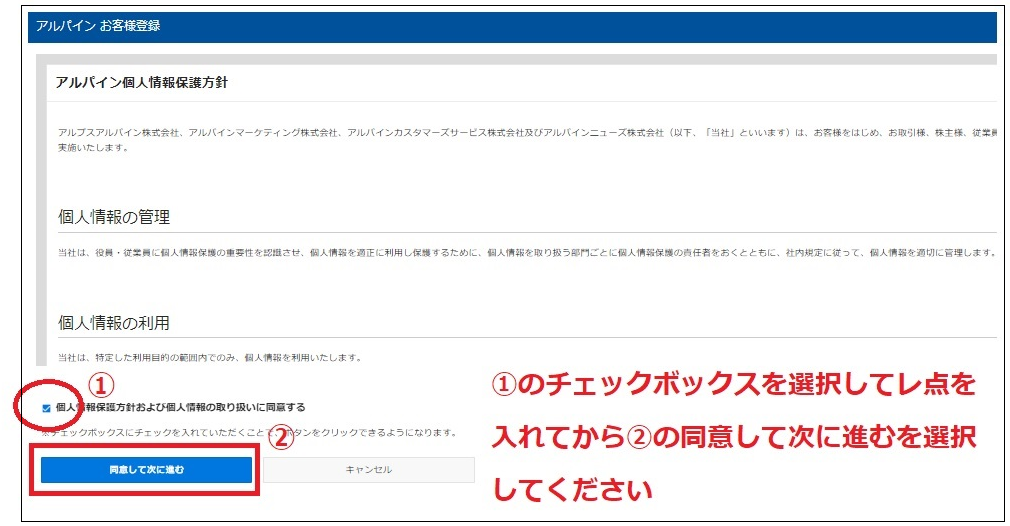1010x526 pixels.
Task: Click the red ① marker near the checkbox
Action: click(x=103, y=385)
